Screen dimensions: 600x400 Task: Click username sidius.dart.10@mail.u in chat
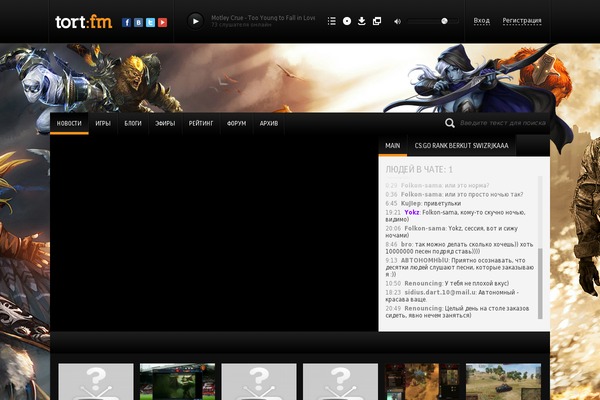[440, 292]
